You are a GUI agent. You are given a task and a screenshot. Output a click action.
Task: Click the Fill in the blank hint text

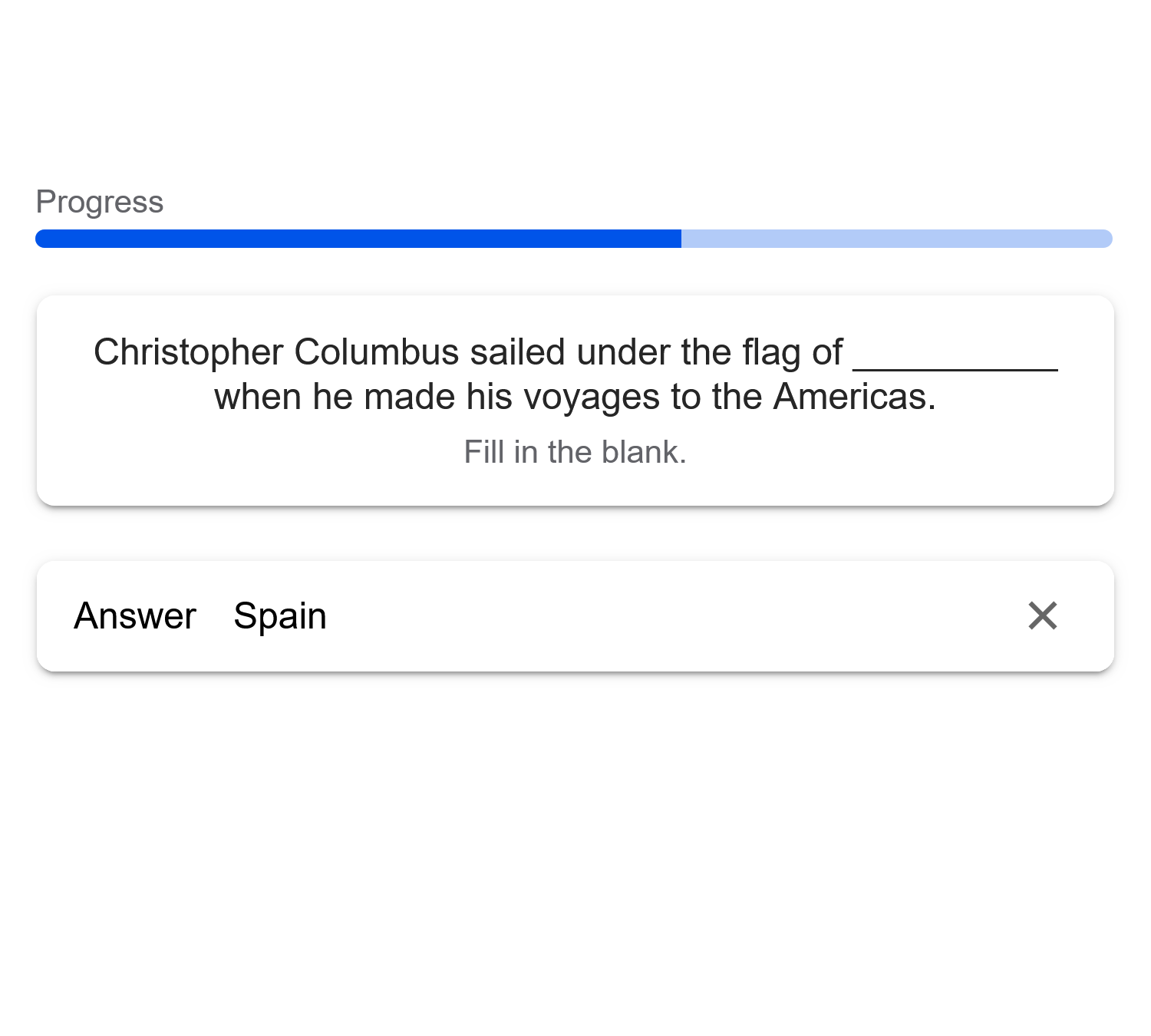pos(574,452)
